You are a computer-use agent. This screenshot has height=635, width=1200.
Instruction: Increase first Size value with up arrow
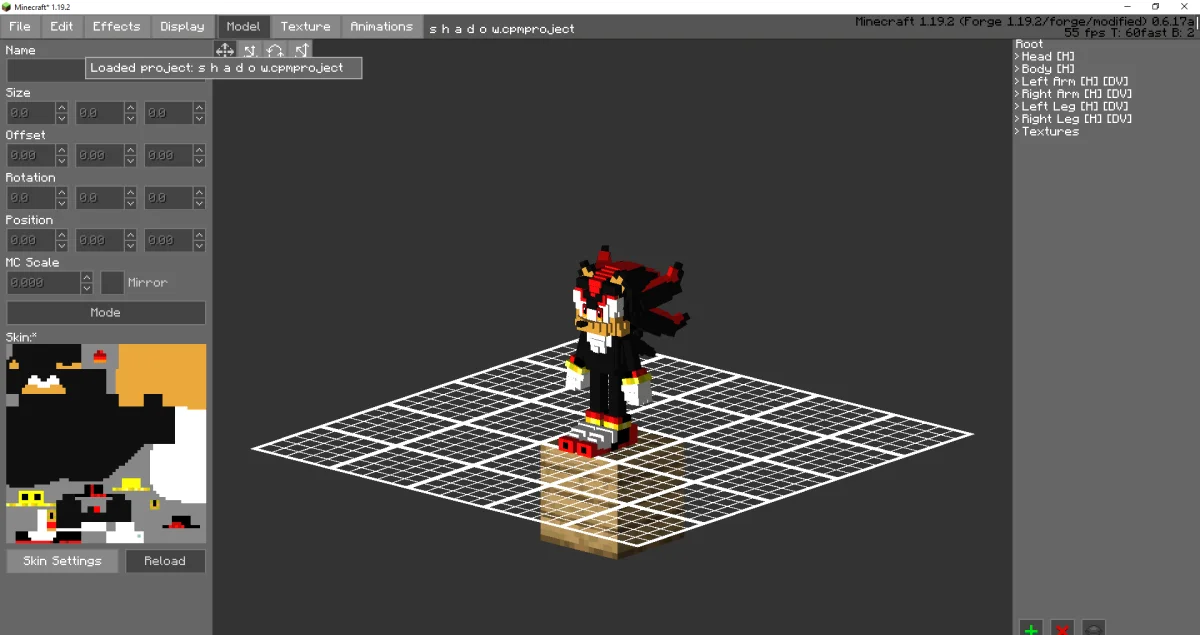tap(62, 108)
